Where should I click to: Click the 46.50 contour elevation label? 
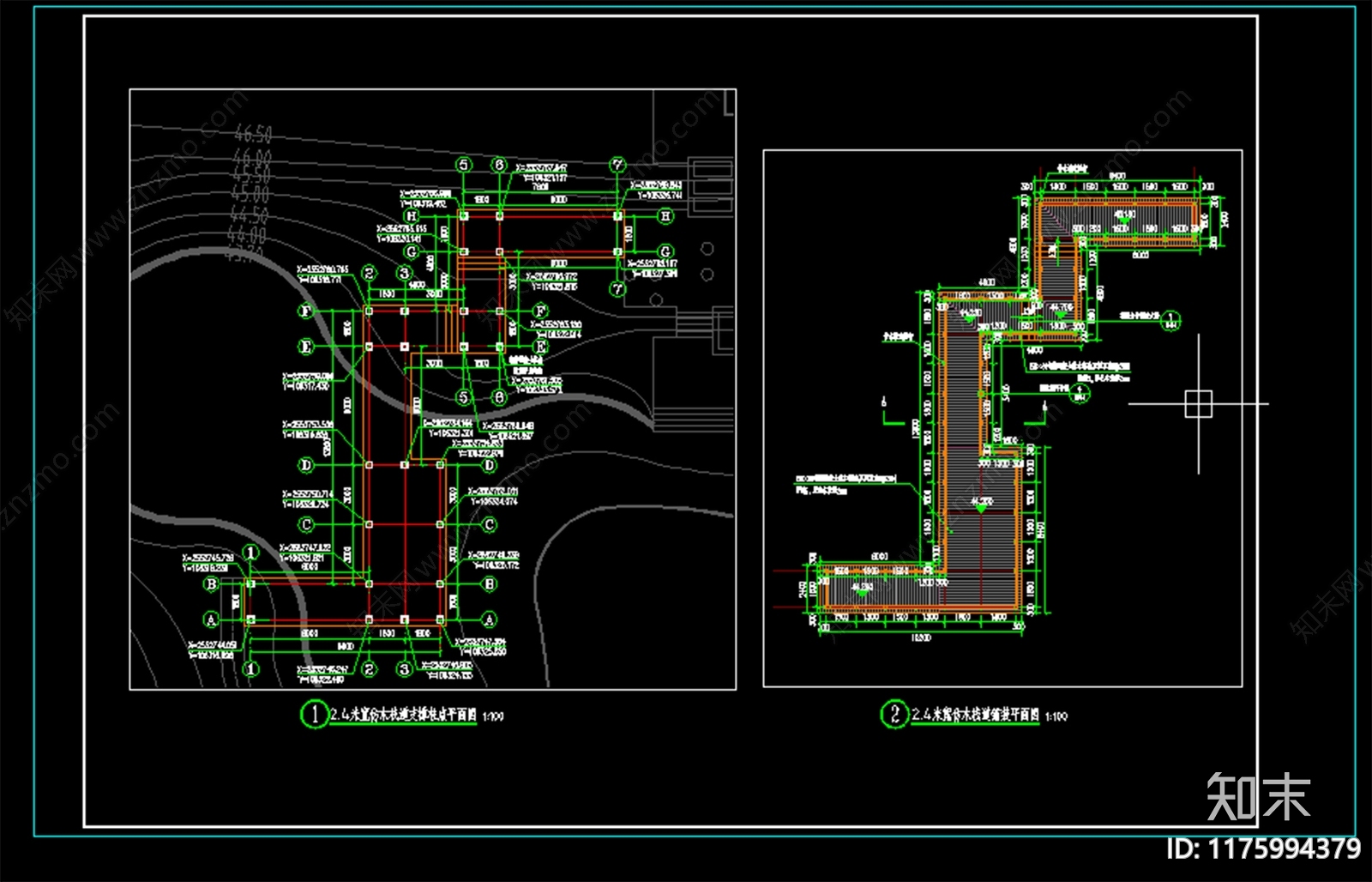coord(253,134)
